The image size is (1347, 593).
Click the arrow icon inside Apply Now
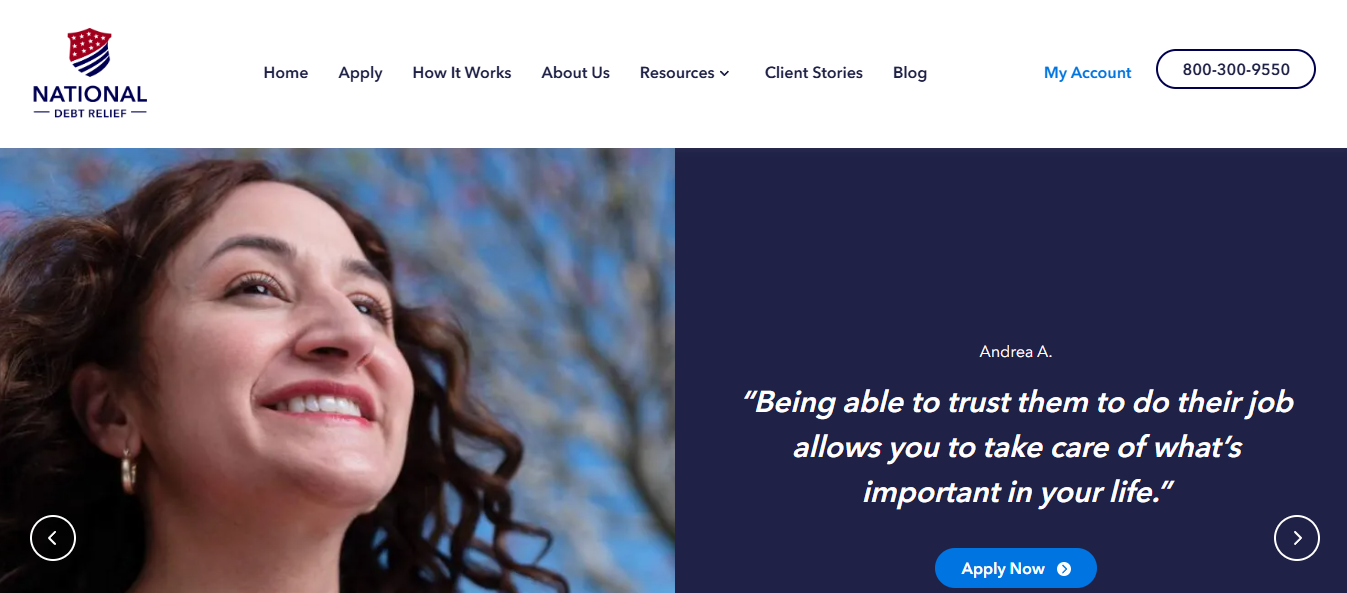(x=1064, y=569)
